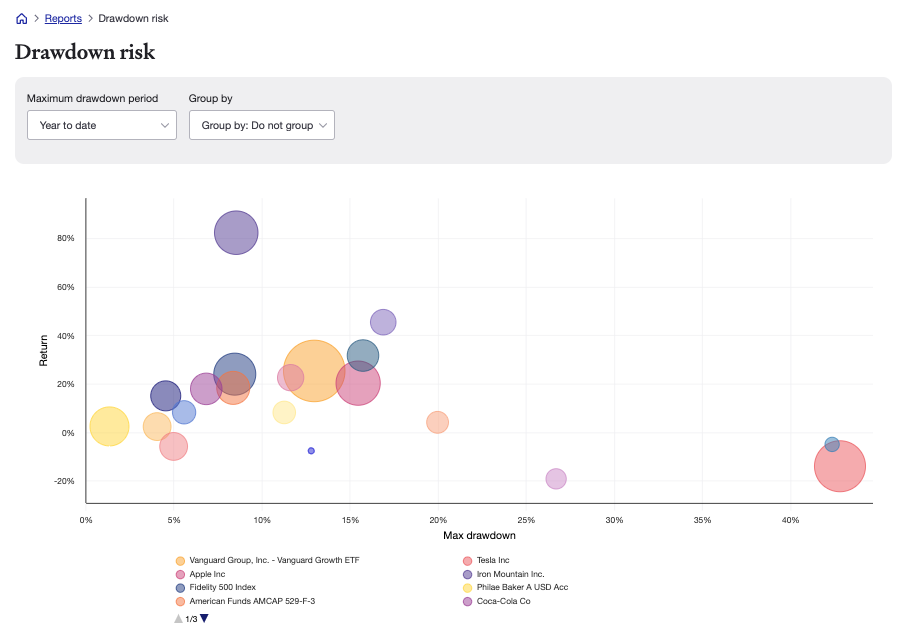This screenshot has width=901, height=637.
Task: Open the Group by dropdown
Action: click(x=261, y=125)
